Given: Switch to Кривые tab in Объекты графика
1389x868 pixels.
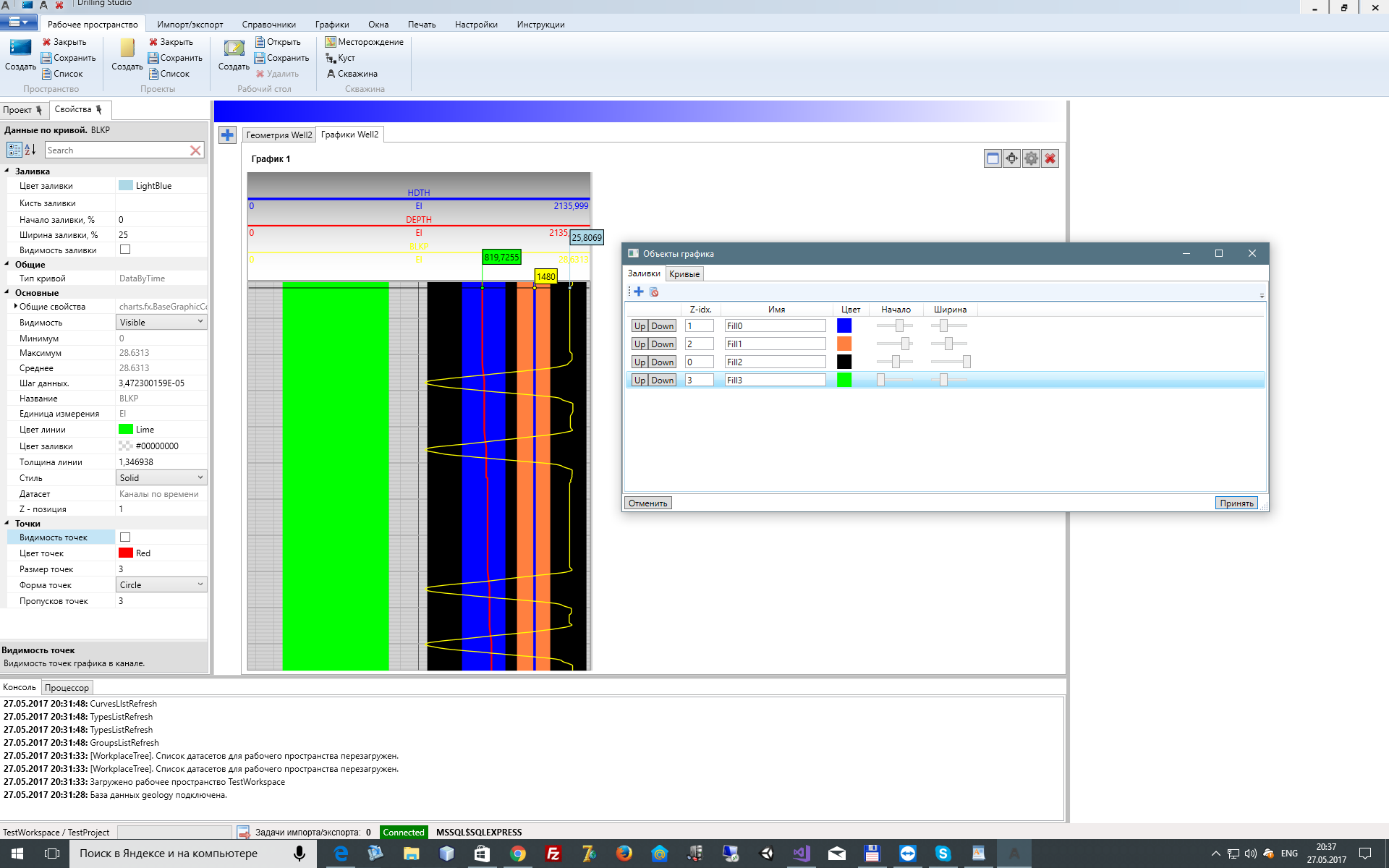Looking at the screenshot, I should pyautogui.click(x=684, y=274).
